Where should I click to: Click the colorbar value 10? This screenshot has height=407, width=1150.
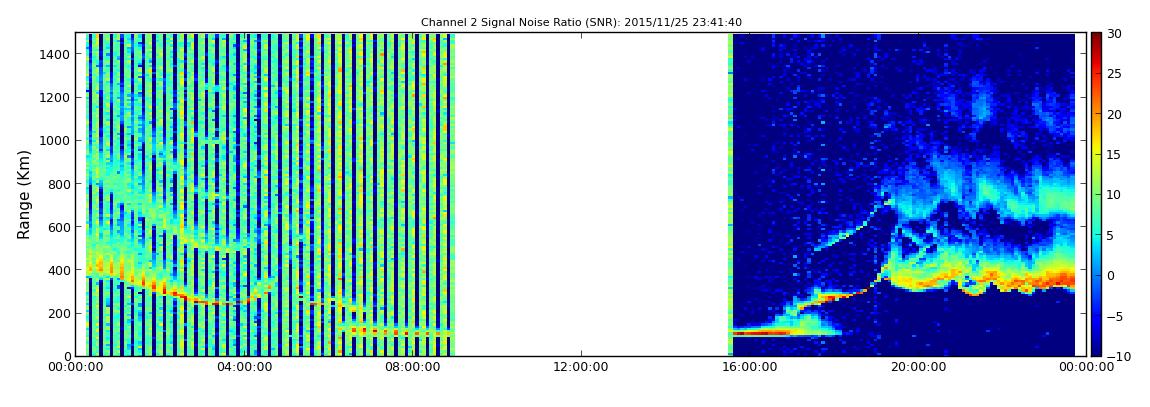(1115, 195)
